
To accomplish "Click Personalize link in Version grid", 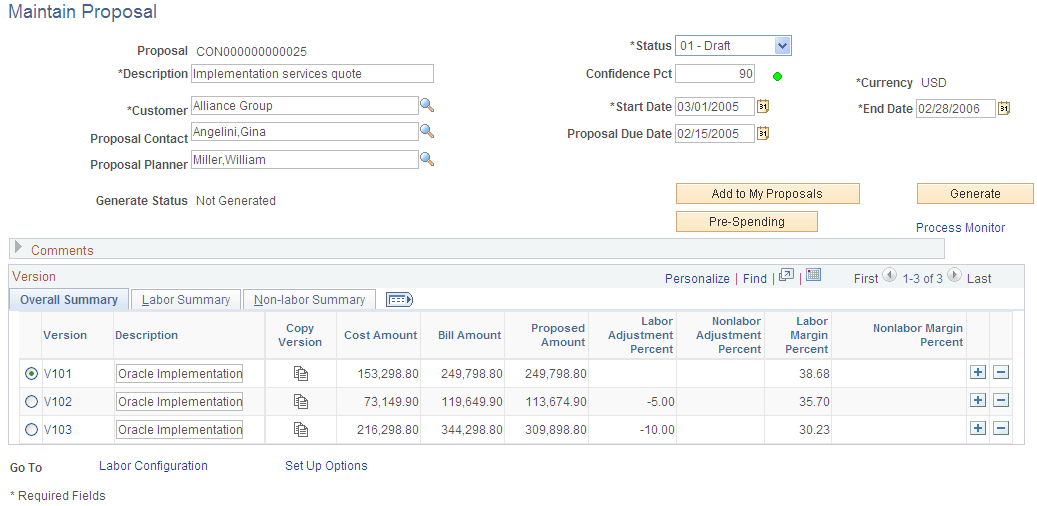I will [697, 278].
